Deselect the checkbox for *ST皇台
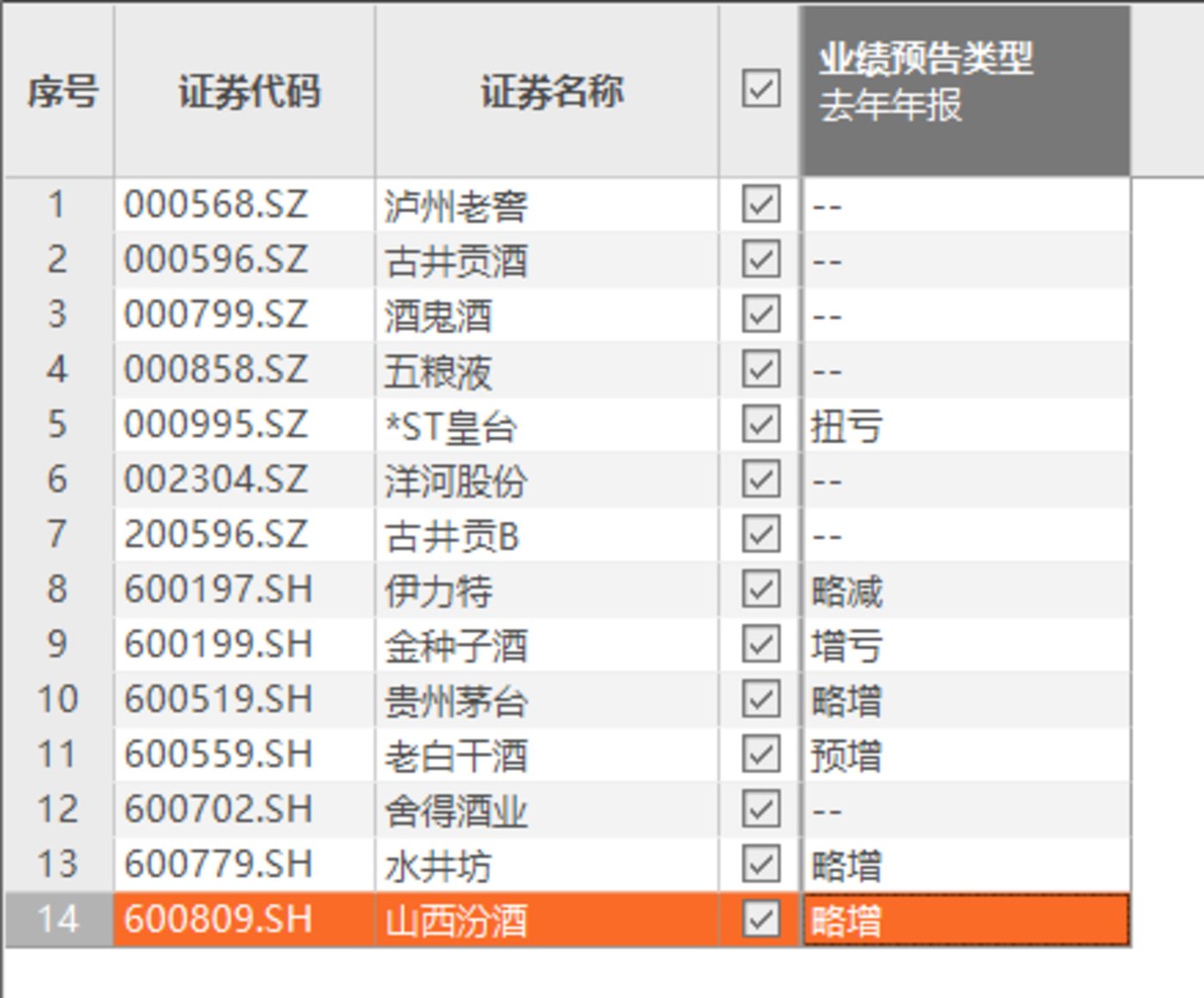This screenshot has height=998, width=1204. point(761,425)
